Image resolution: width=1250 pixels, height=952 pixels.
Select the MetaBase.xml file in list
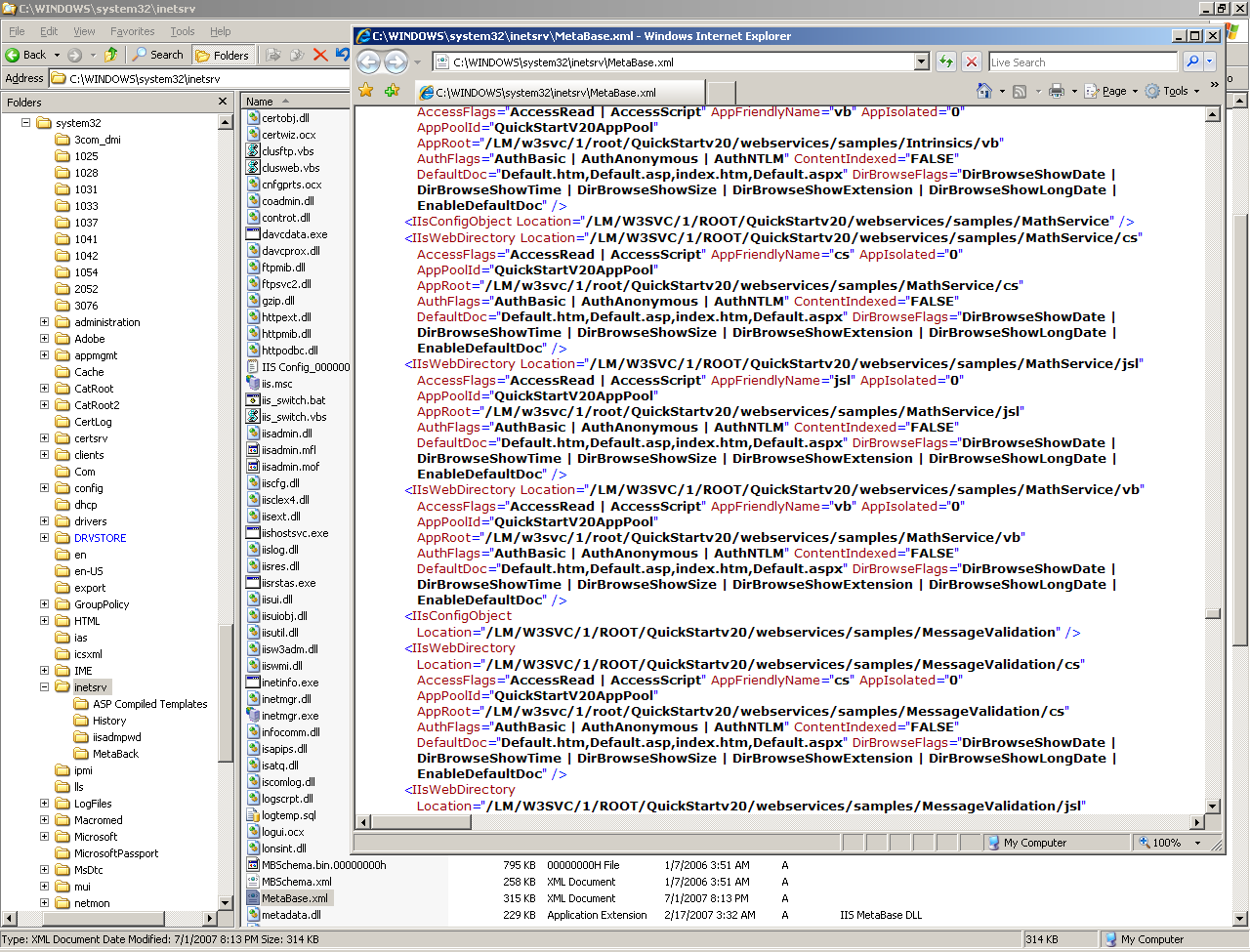tap(295, 898)
